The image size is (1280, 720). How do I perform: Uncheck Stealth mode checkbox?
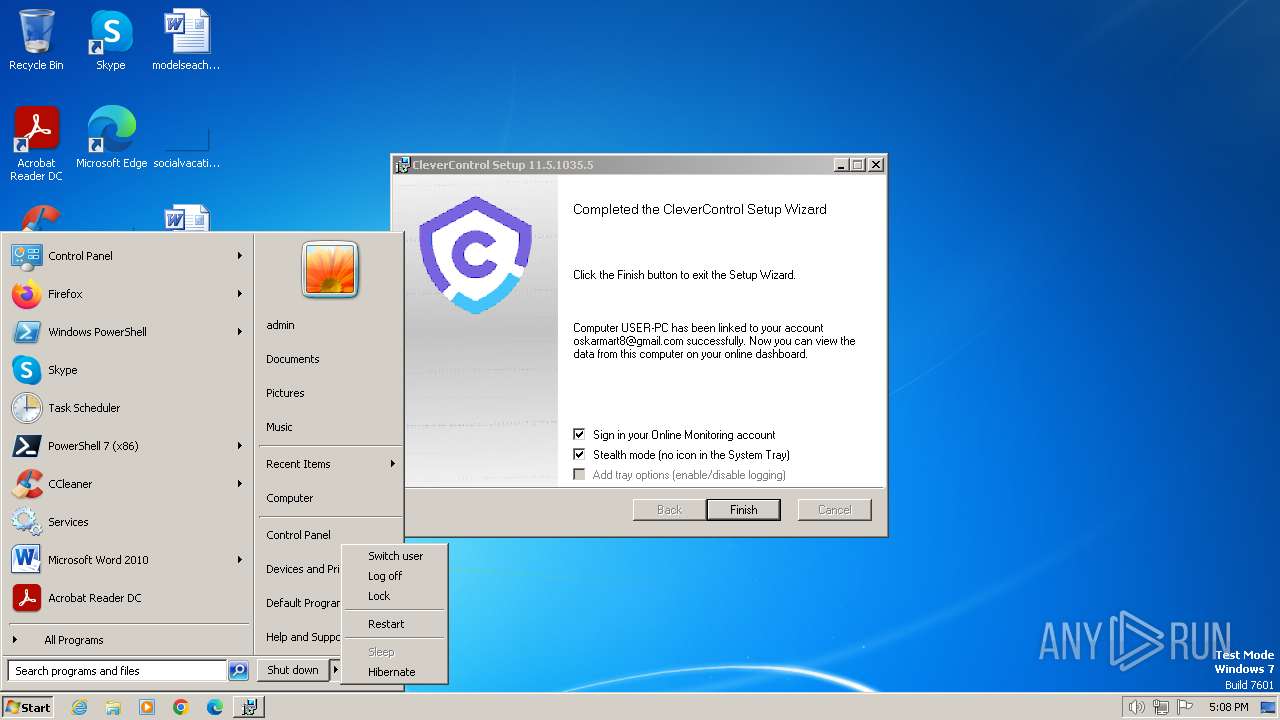tap(579, 455)
